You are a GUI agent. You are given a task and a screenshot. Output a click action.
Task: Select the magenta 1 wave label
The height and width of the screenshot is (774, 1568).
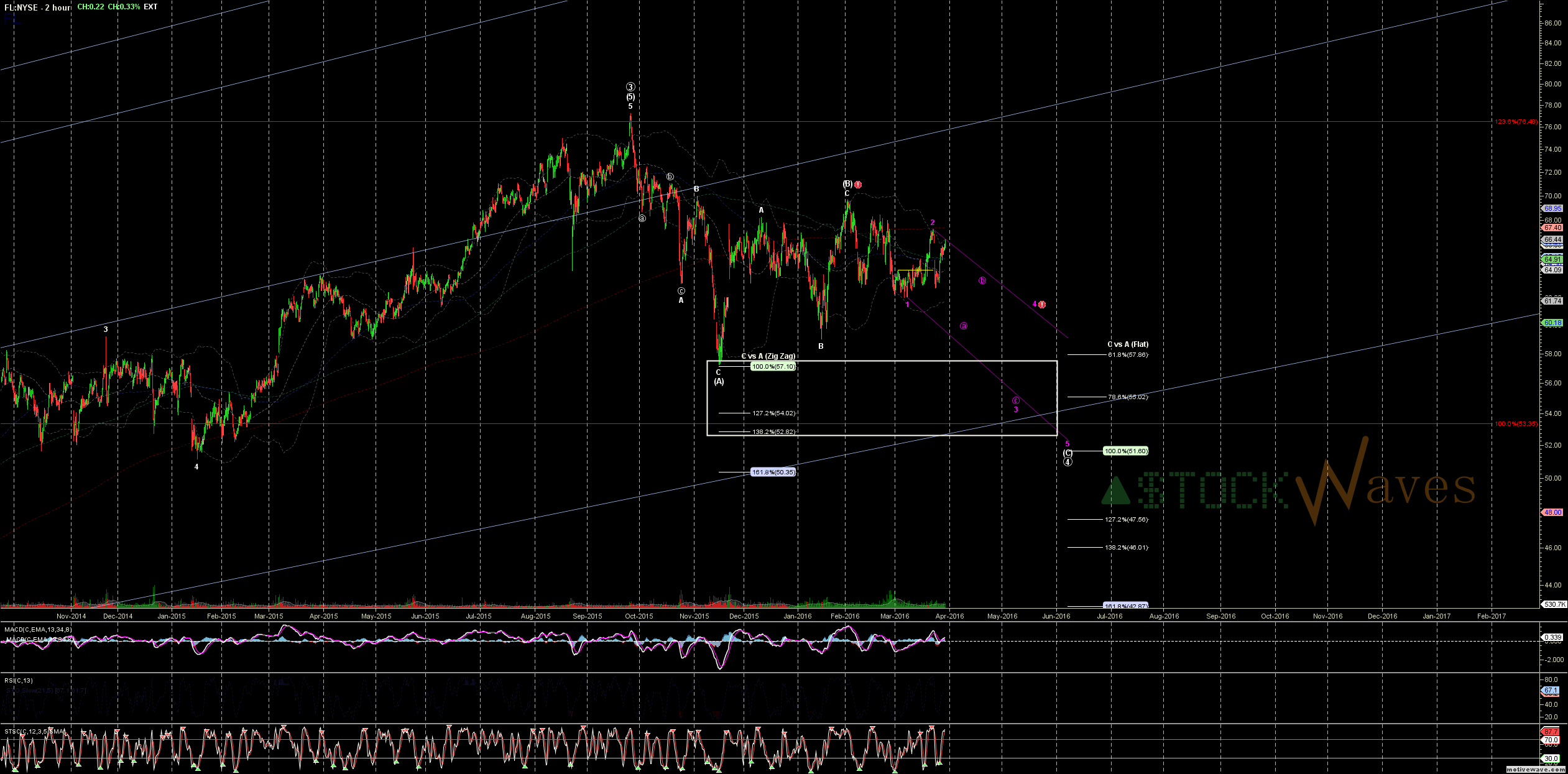908,305
